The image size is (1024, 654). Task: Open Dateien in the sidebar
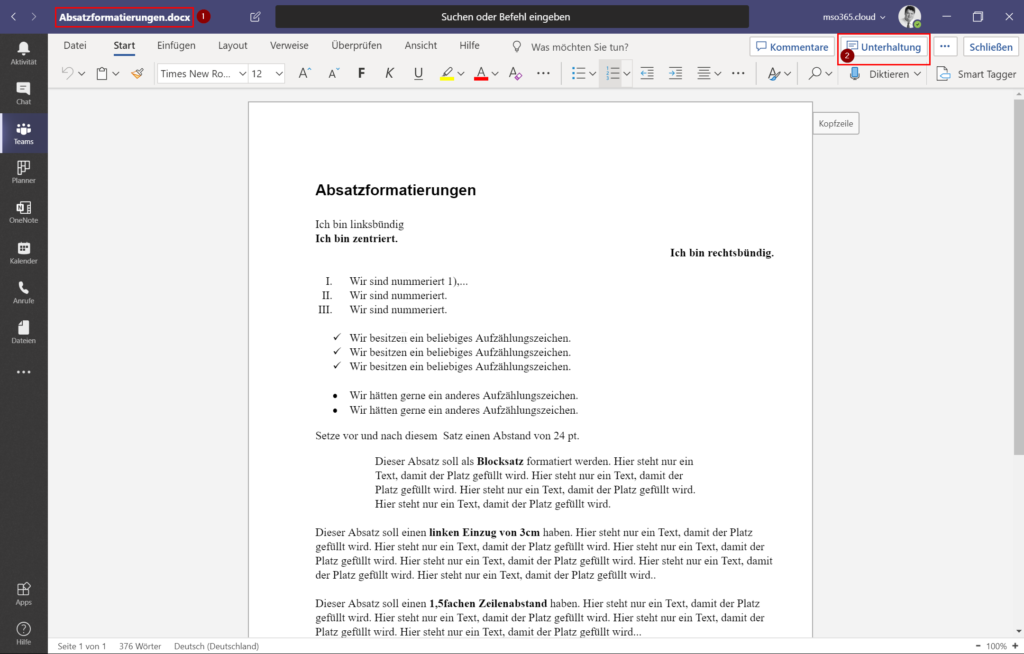point(24,333)
